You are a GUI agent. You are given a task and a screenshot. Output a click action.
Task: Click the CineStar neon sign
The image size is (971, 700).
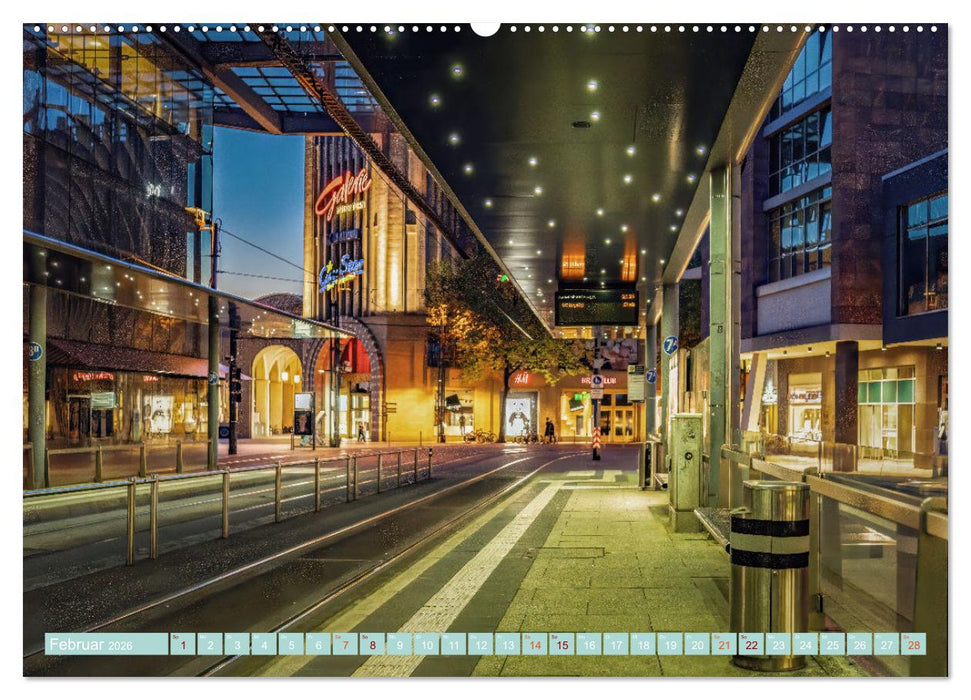(x=343, y=269)
